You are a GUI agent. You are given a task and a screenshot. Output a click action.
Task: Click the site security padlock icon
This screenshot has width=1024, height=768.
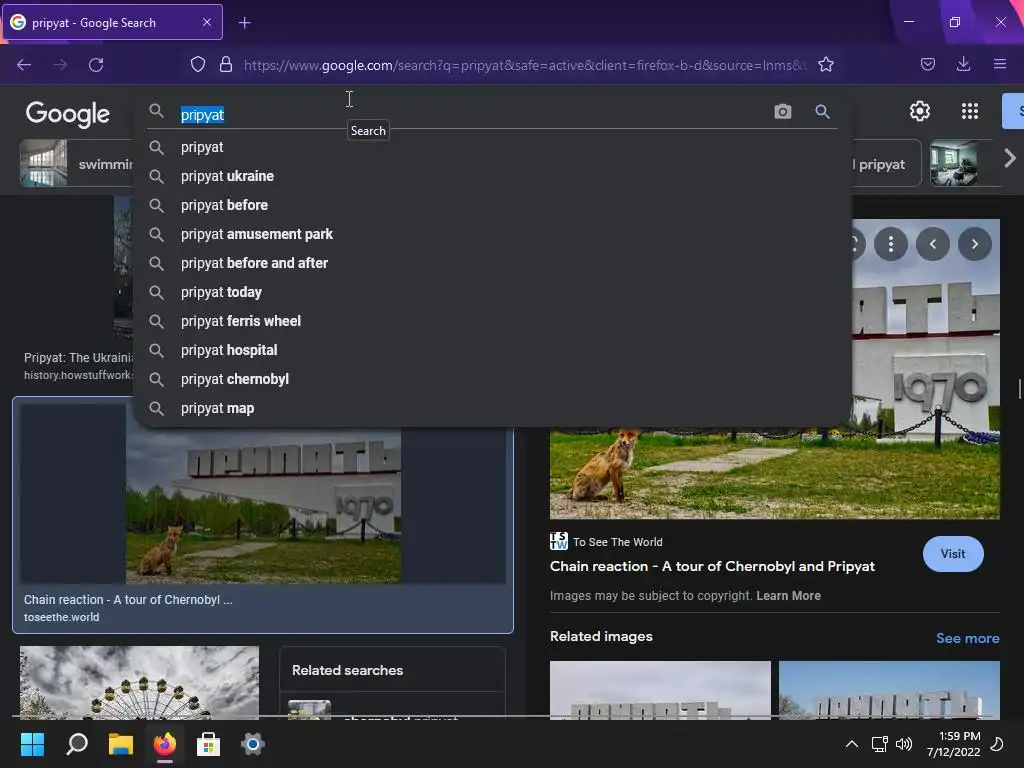226,65
